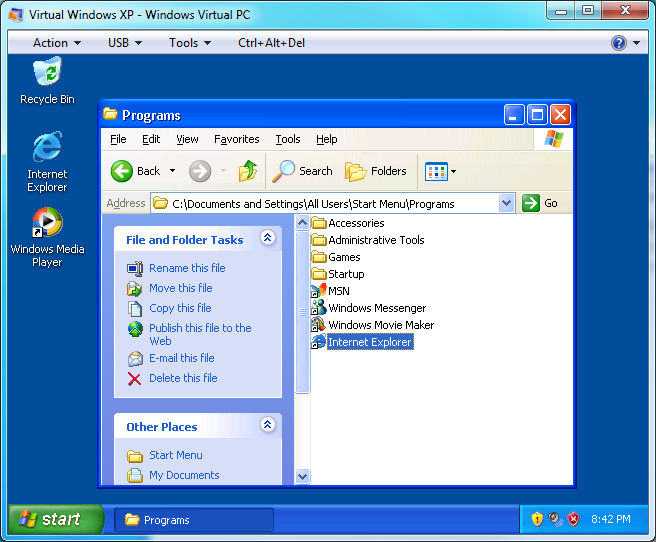Open the Virtual PC Tools menu

click(190, 43)
